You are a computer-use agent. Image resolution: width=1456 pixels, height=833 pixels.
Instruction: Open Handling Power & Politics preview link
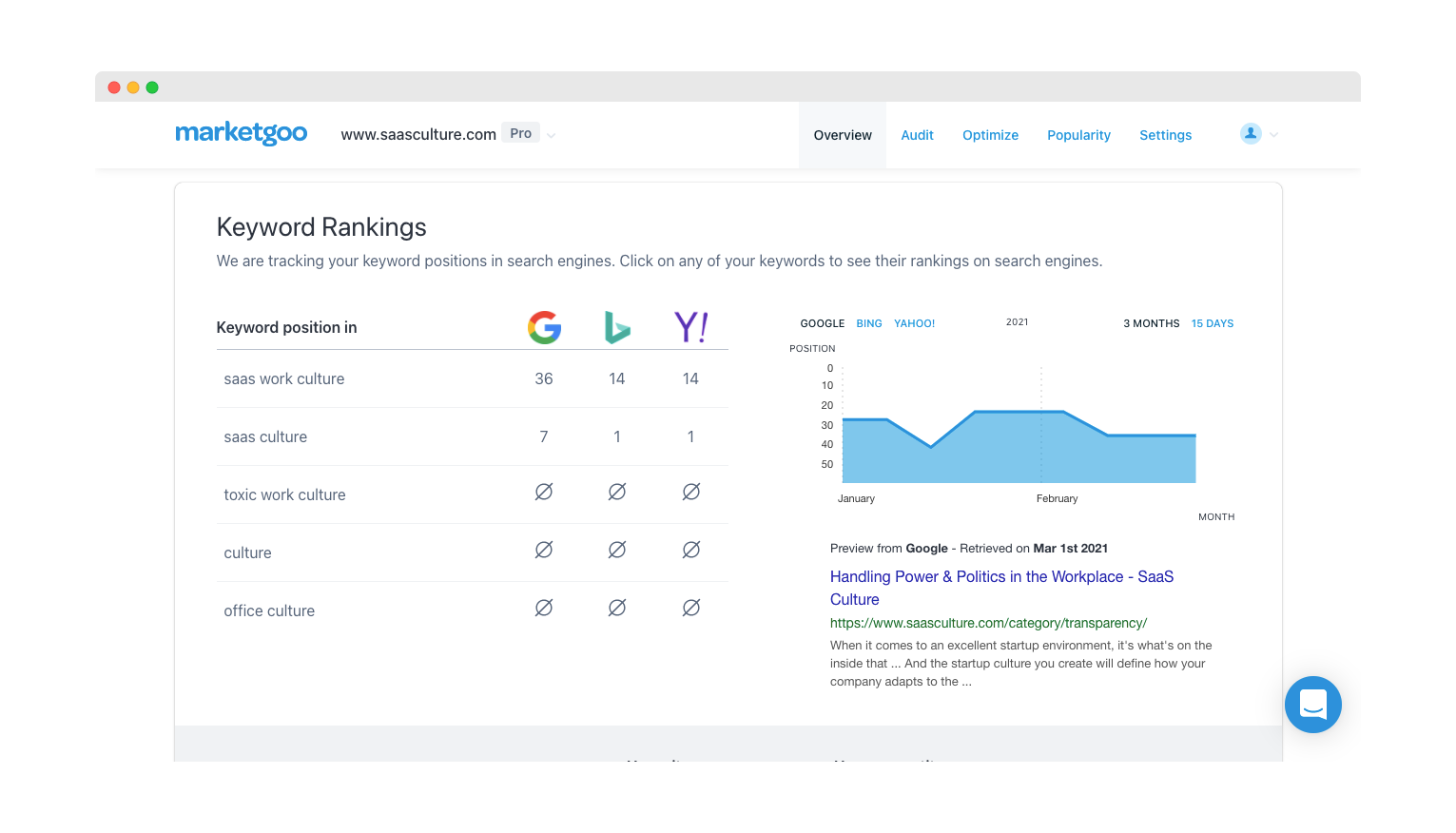click(1001, 576)
